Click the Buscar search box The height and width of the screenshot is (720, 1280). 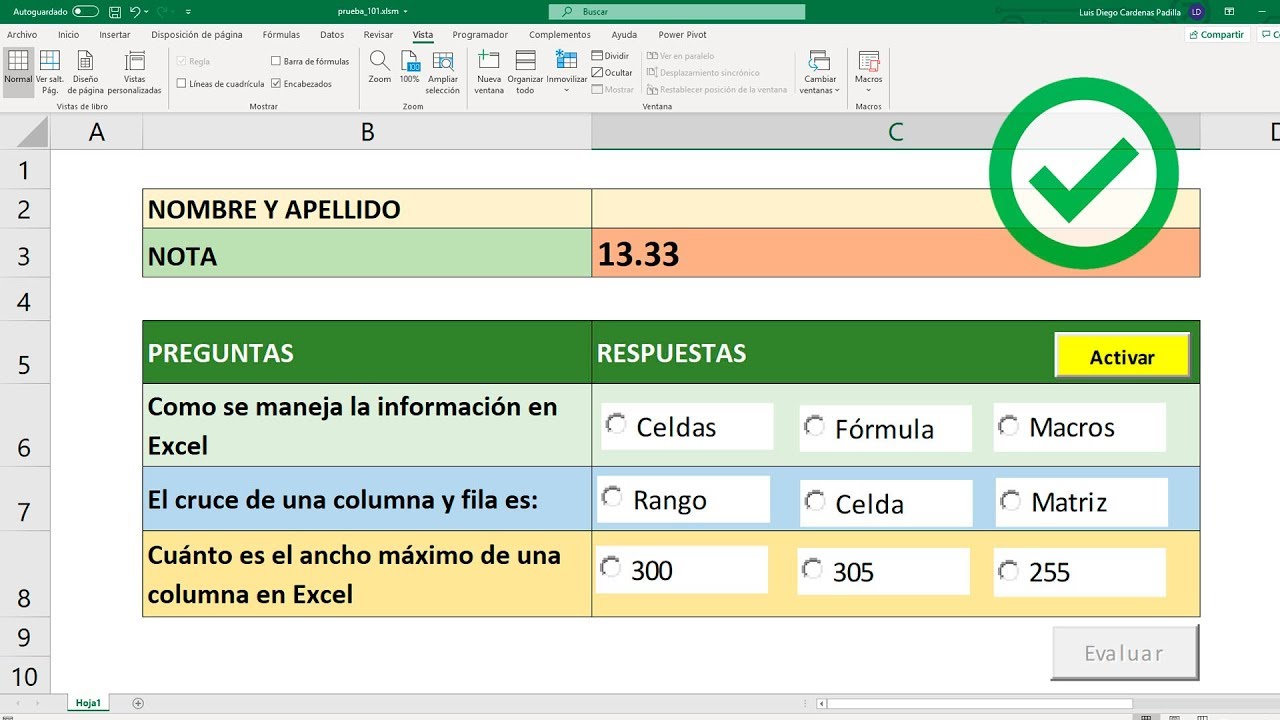click(677, 12)
